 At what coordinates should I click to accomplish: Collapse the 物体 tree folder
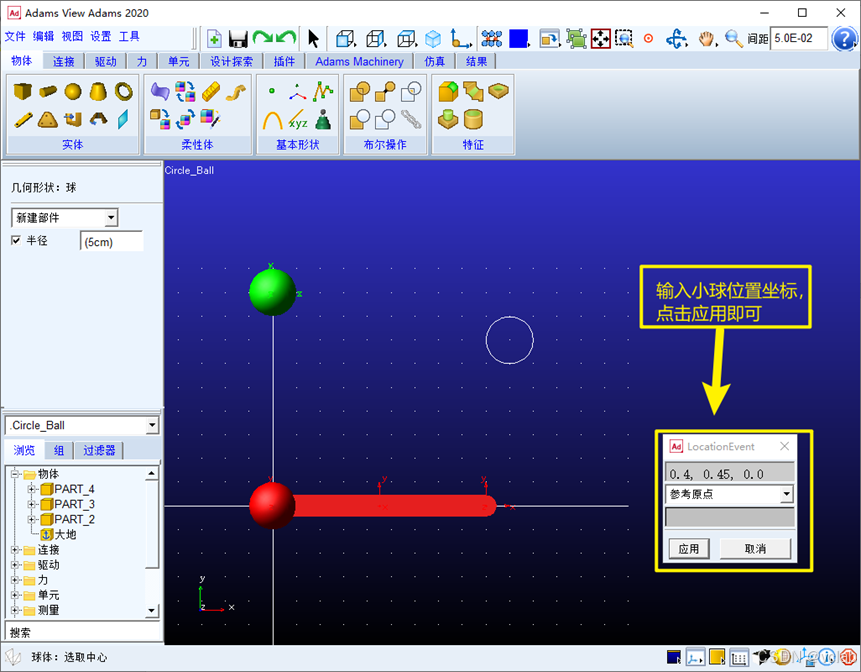(15, 473)
